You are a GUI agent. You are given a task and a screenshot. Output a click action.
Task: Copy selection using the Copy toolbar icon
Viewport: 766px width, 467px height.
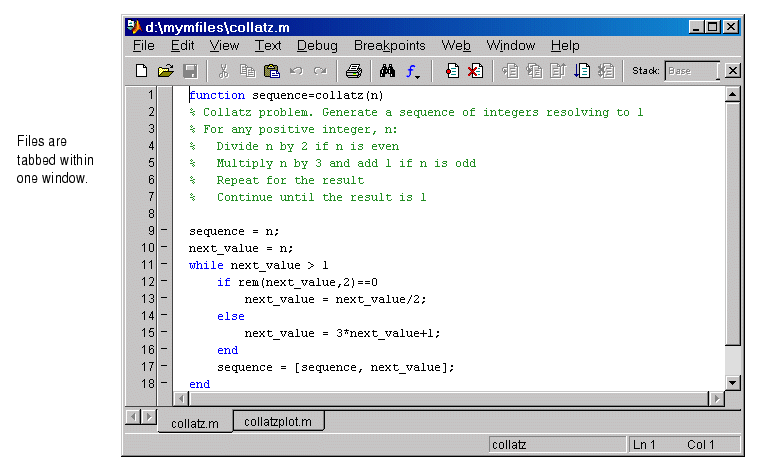tap(248, 71)
